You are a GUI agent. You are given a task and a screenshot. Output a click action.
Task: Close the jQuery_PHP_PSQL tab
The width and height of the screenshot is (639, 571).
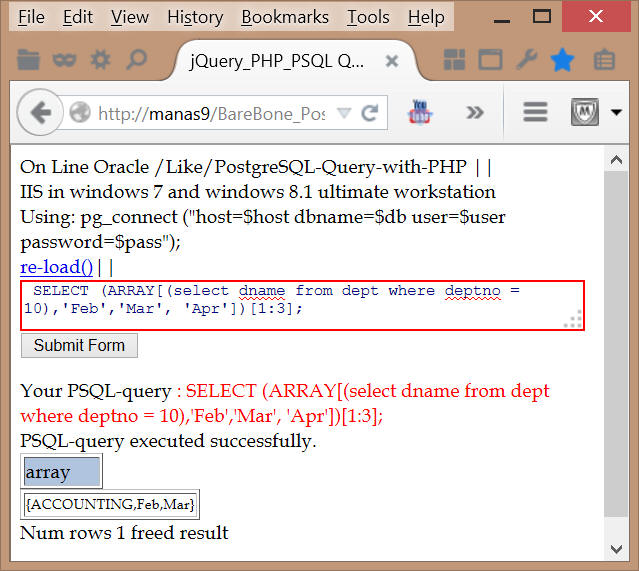392,62
